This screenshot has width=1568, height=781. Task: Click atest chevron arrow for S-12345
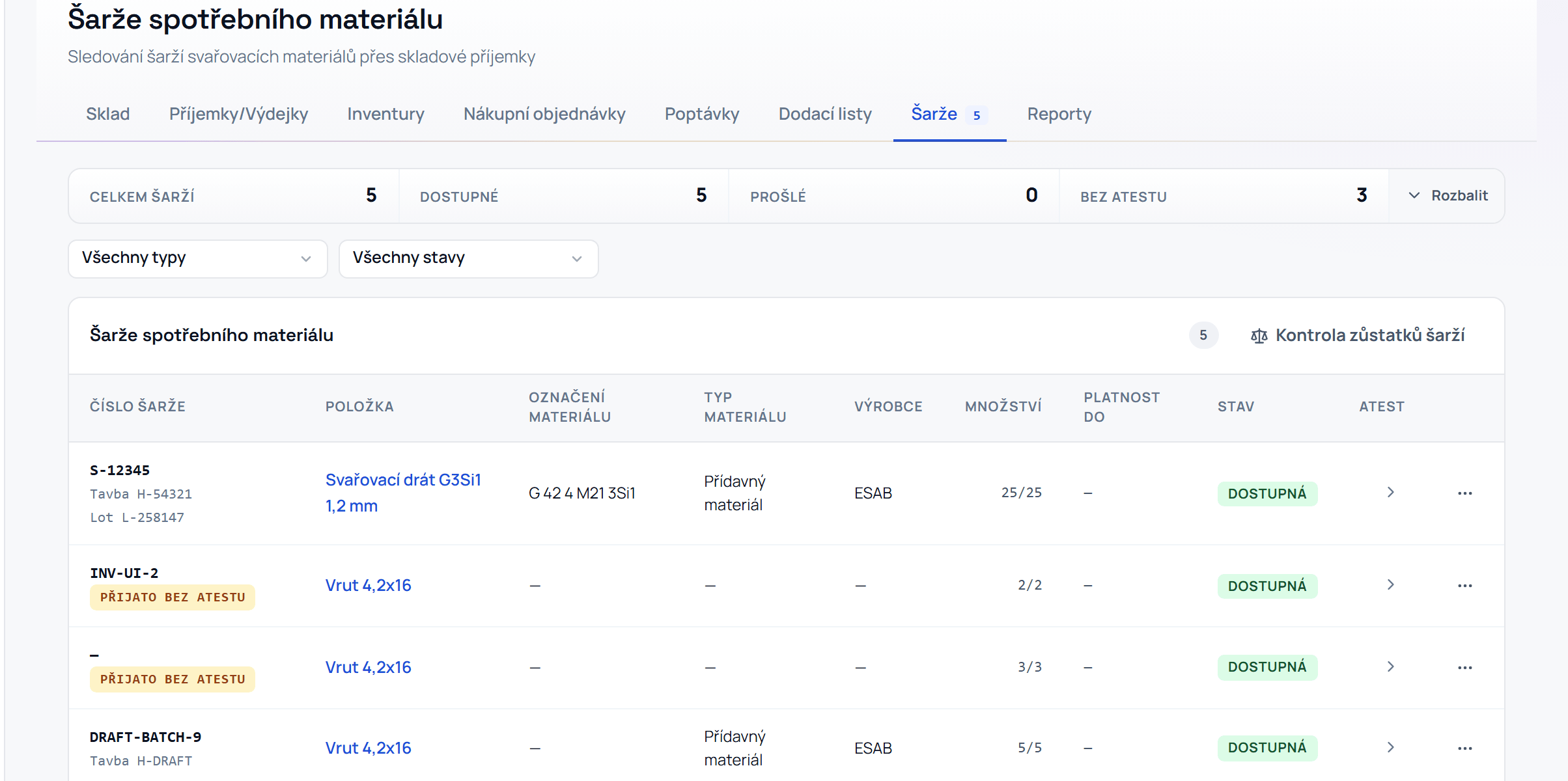pyautogui.click(x=1390, y=493)
